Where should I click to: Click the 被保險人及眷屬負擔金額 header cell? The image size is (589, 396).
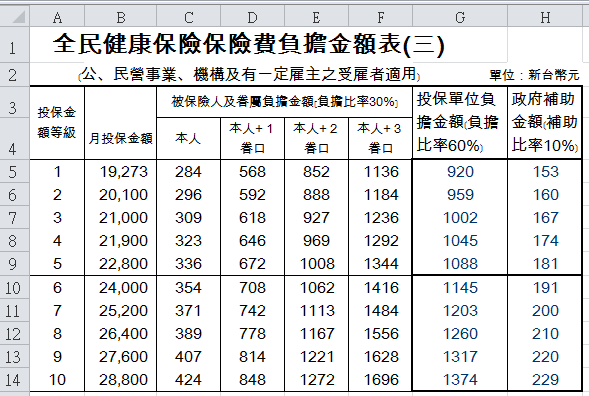(284, 102)
